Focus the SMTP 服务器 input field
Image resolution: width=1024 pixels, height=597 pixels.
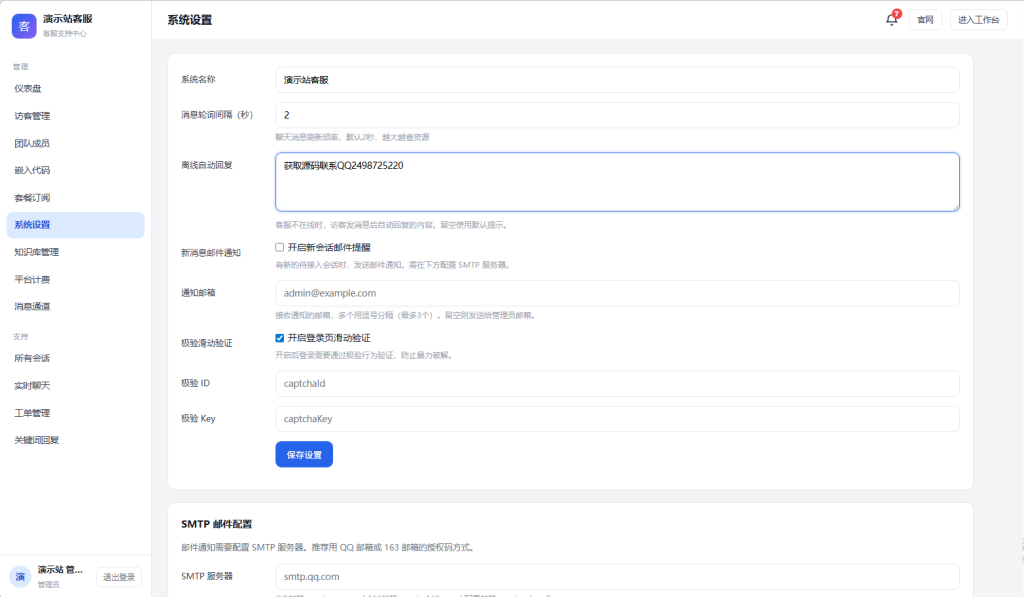(x=617, y=577)
